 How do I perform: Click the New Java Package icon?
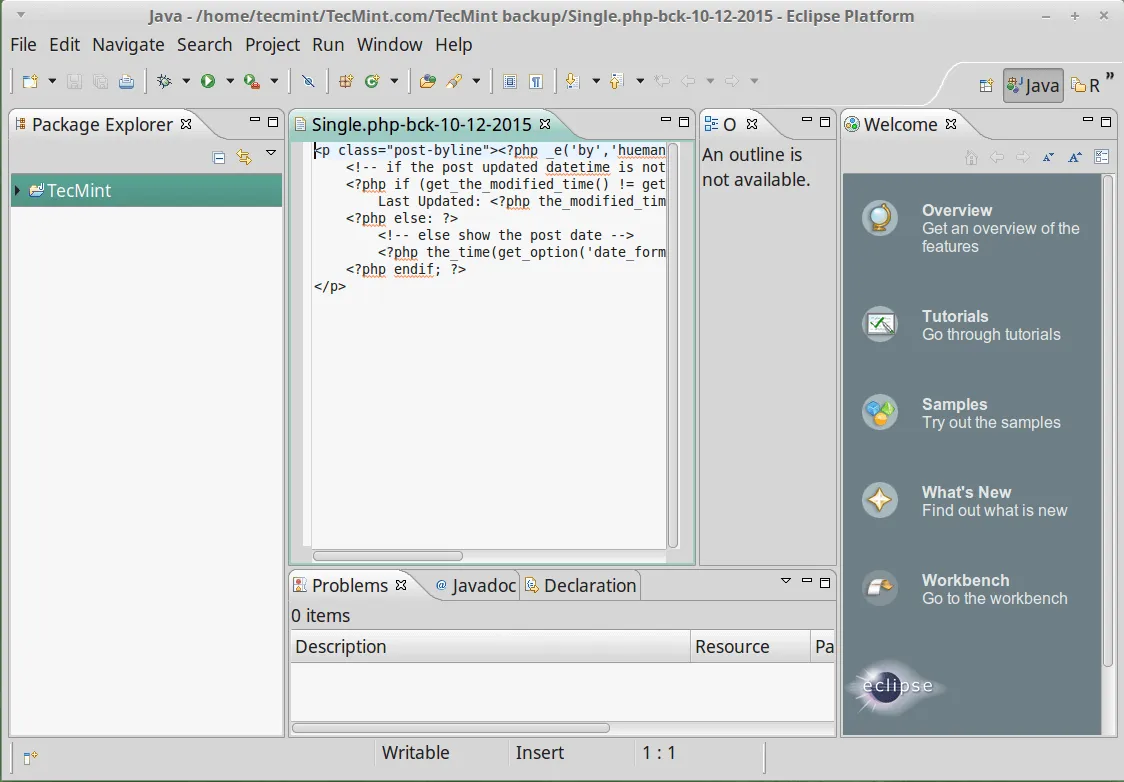point(346,81)
